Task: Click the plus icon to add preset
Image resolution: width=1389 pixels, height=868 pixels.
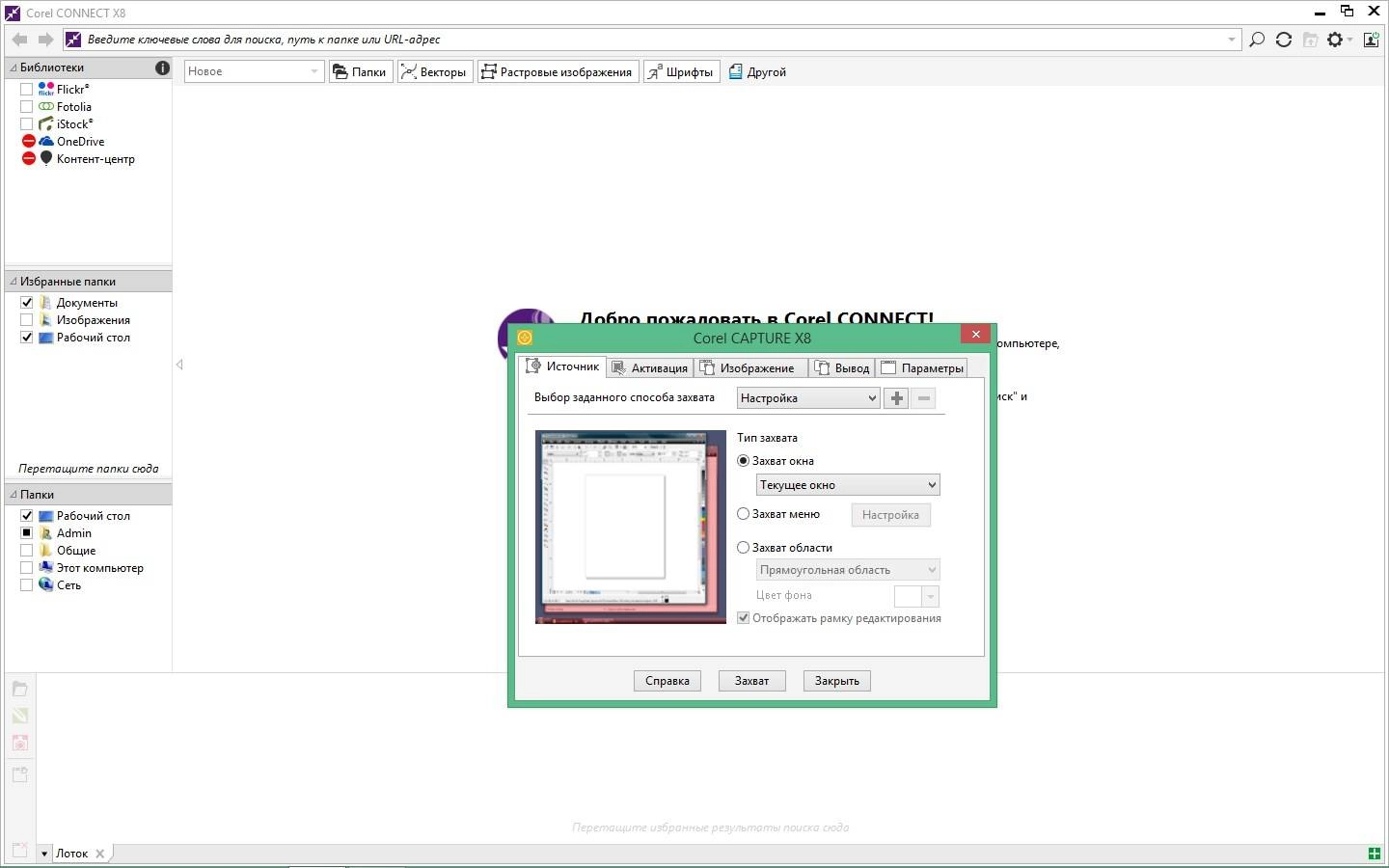Action: [x=896, y=398]
